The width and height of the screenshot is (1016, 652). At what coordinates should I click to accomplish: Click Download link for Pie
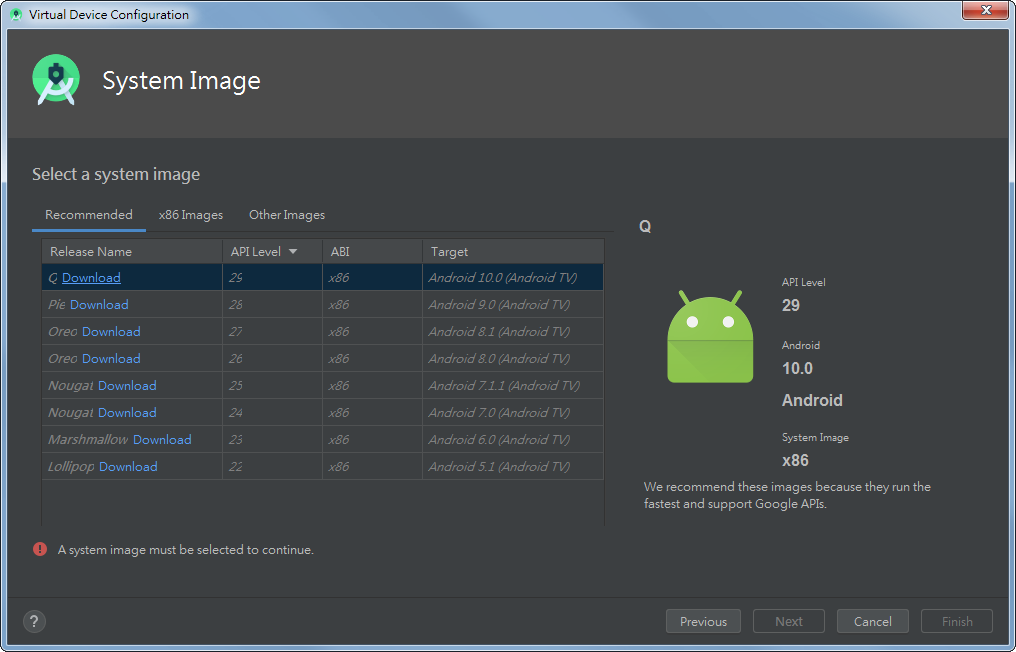[x=99, y=305]
